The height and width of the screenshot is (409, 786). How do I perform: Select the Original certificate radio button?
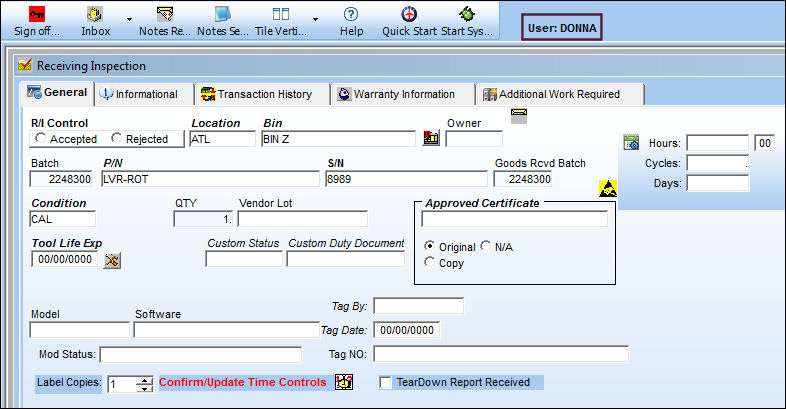pyautogui.click(x=429, y=246)
